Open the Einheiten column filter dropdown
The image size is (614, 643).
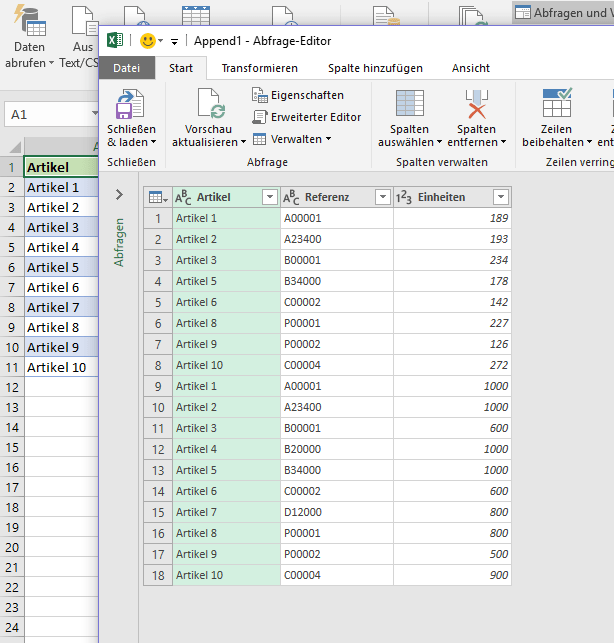click(500, 197)
